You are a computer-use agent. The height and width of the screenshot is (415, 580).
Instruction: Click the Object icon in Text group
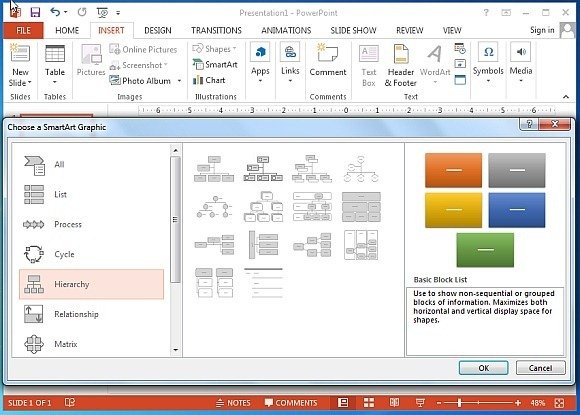[460, 80]
